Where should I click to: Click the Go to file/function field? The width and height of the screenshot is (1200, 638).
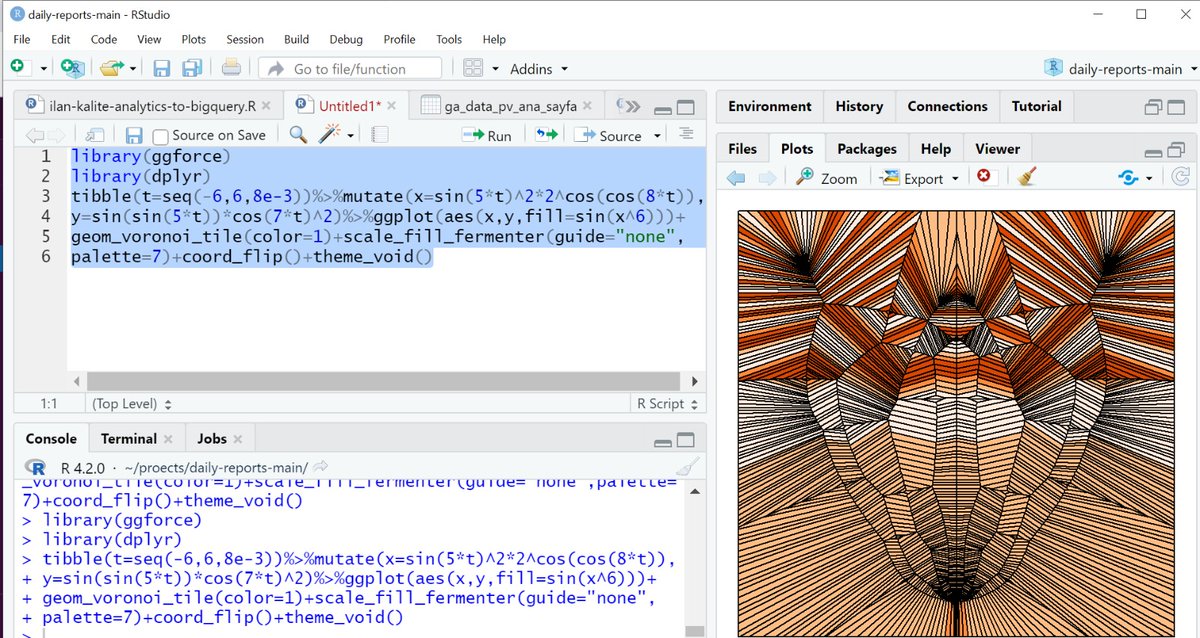point(350,68)
